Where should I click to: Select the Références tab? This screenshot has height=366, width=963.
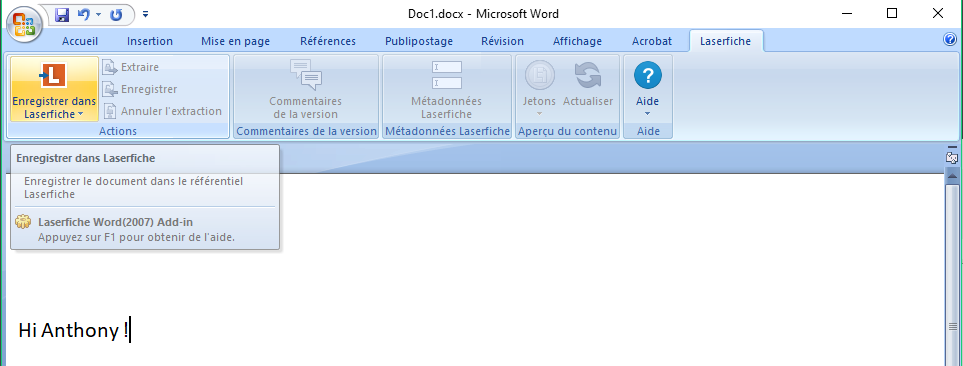[x=328, y=41]
